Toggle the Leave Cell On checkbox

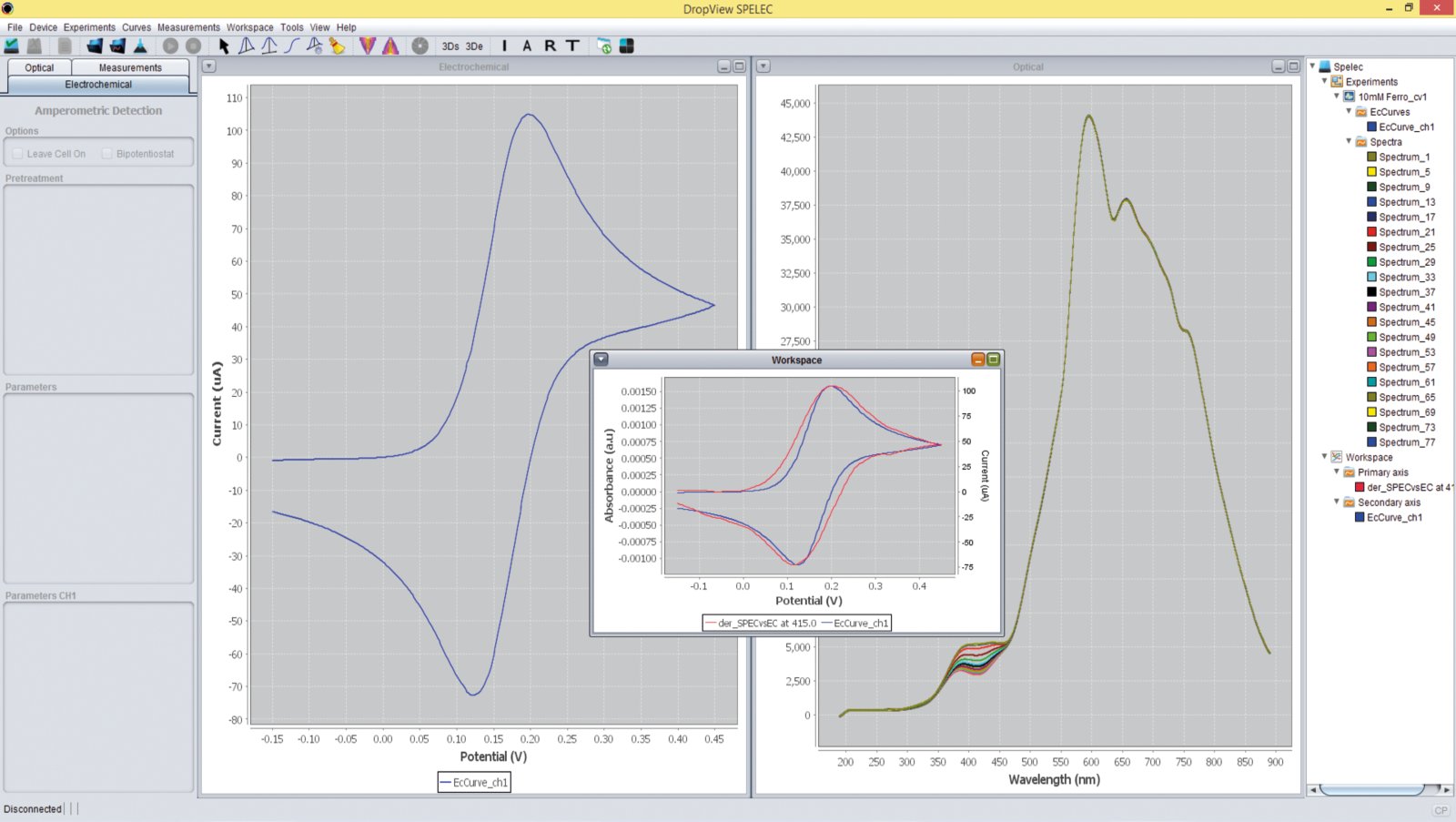[x=17, y=154]
